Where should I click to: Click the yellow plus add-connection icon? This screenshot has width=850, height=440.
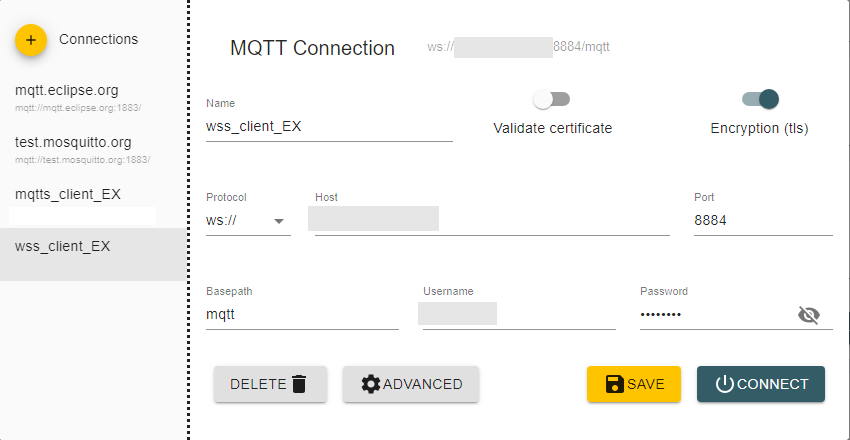[x=31, y=41]
